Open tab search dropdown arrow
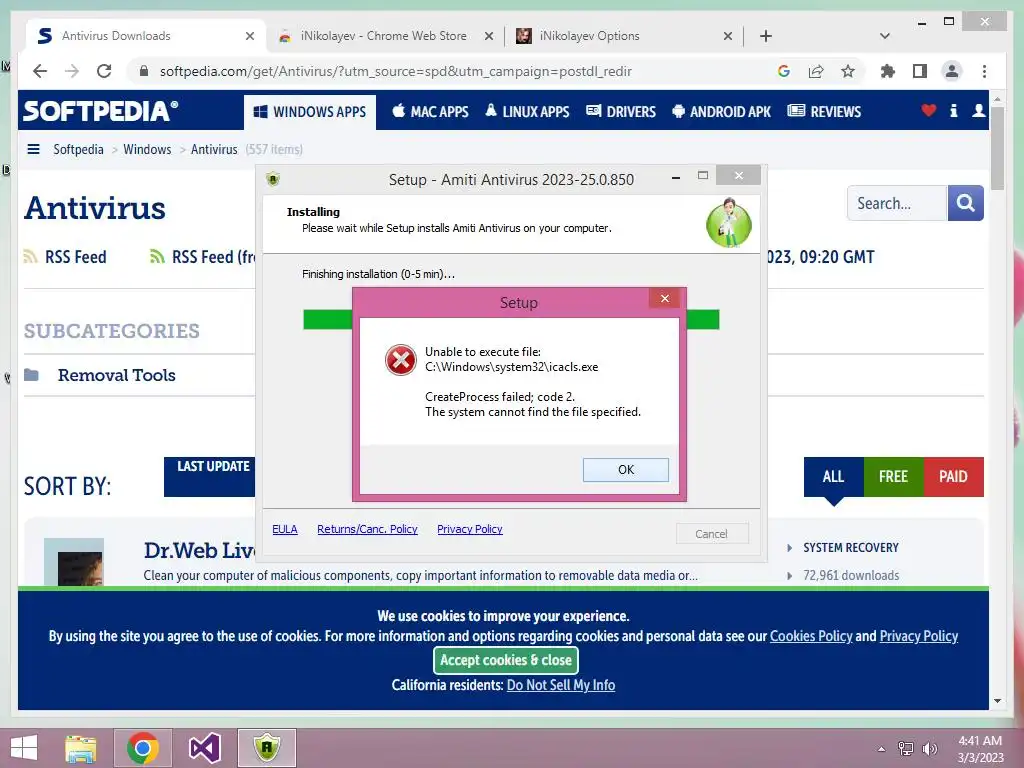The width and height of the screenshot is (1024, 768). tap(885, 36)
